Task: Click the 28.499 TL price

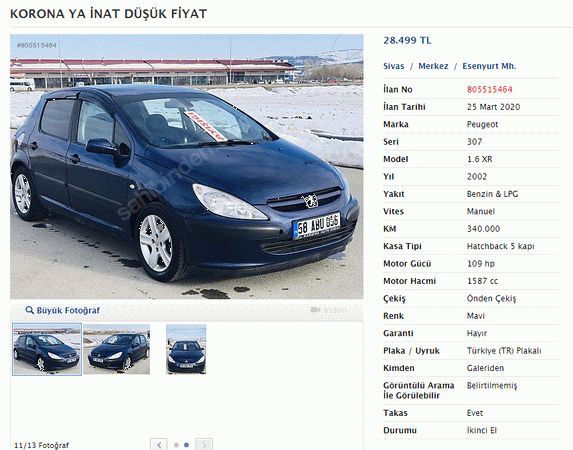Action: [407, 40]
